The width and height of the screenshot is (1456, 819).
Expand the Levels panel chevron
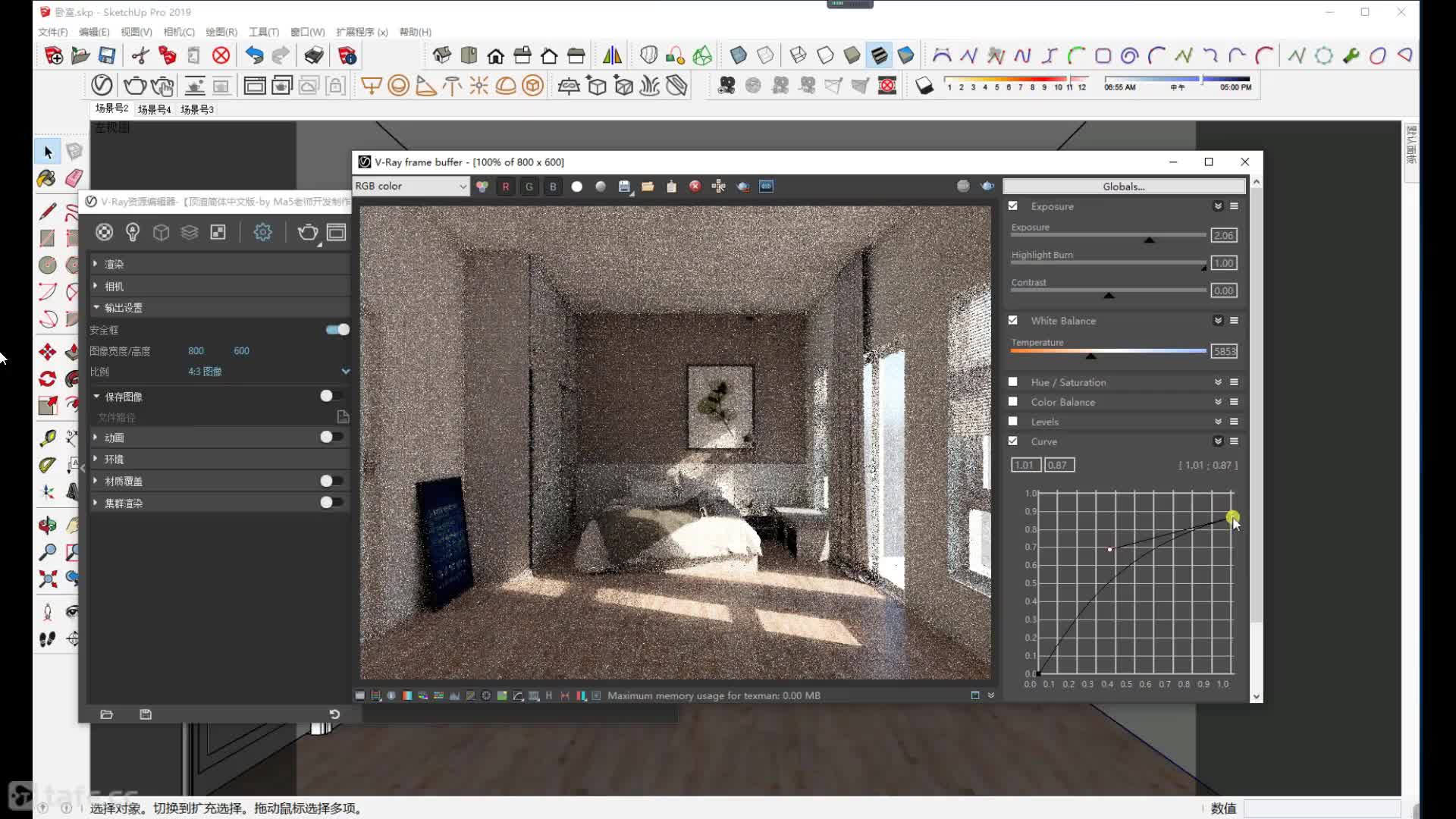click(1218, 422)
